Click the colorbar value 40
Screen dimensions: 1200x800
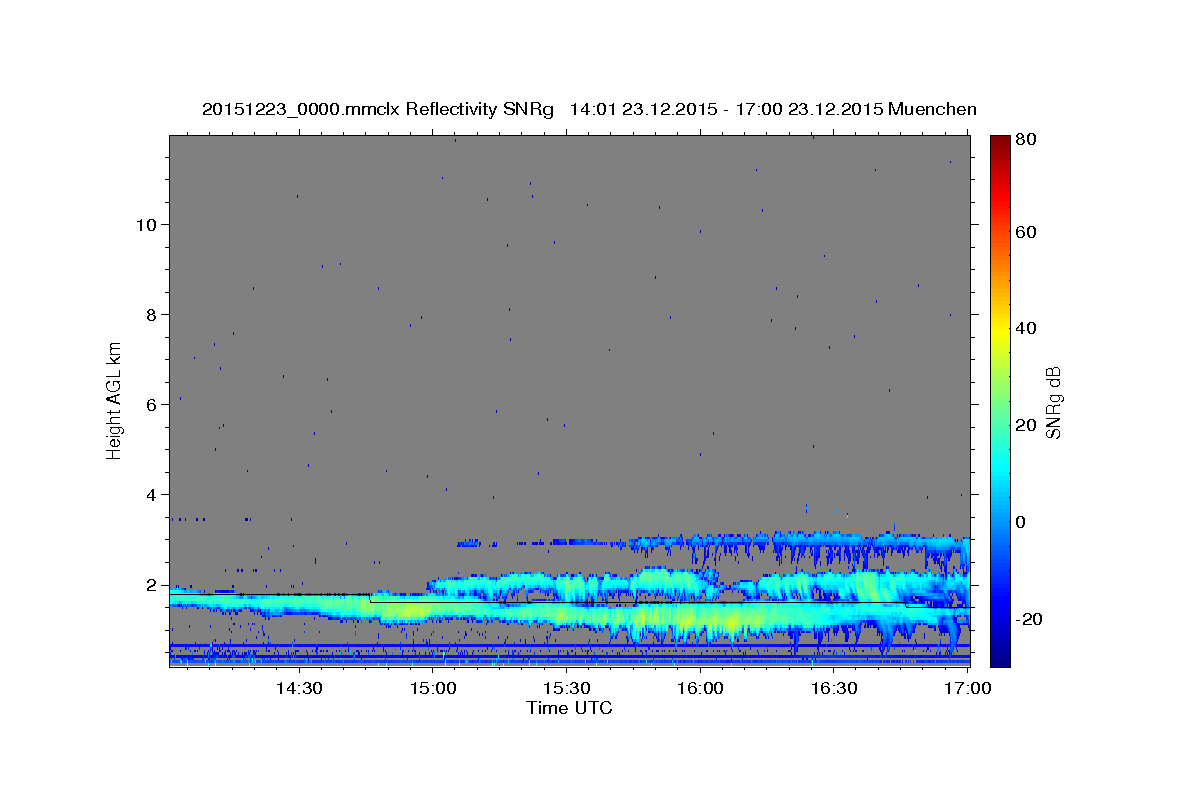pos(1027,328)
